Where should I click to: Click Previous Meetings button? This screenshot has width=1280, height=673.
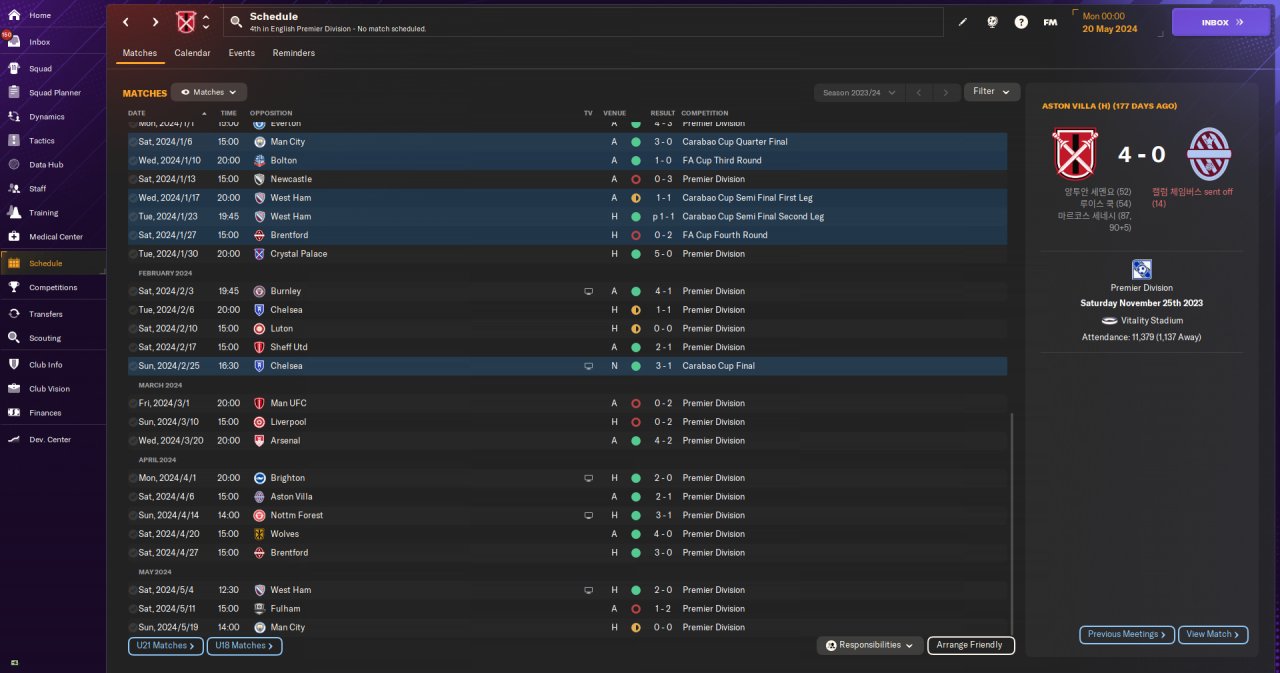click(1127, 634)
